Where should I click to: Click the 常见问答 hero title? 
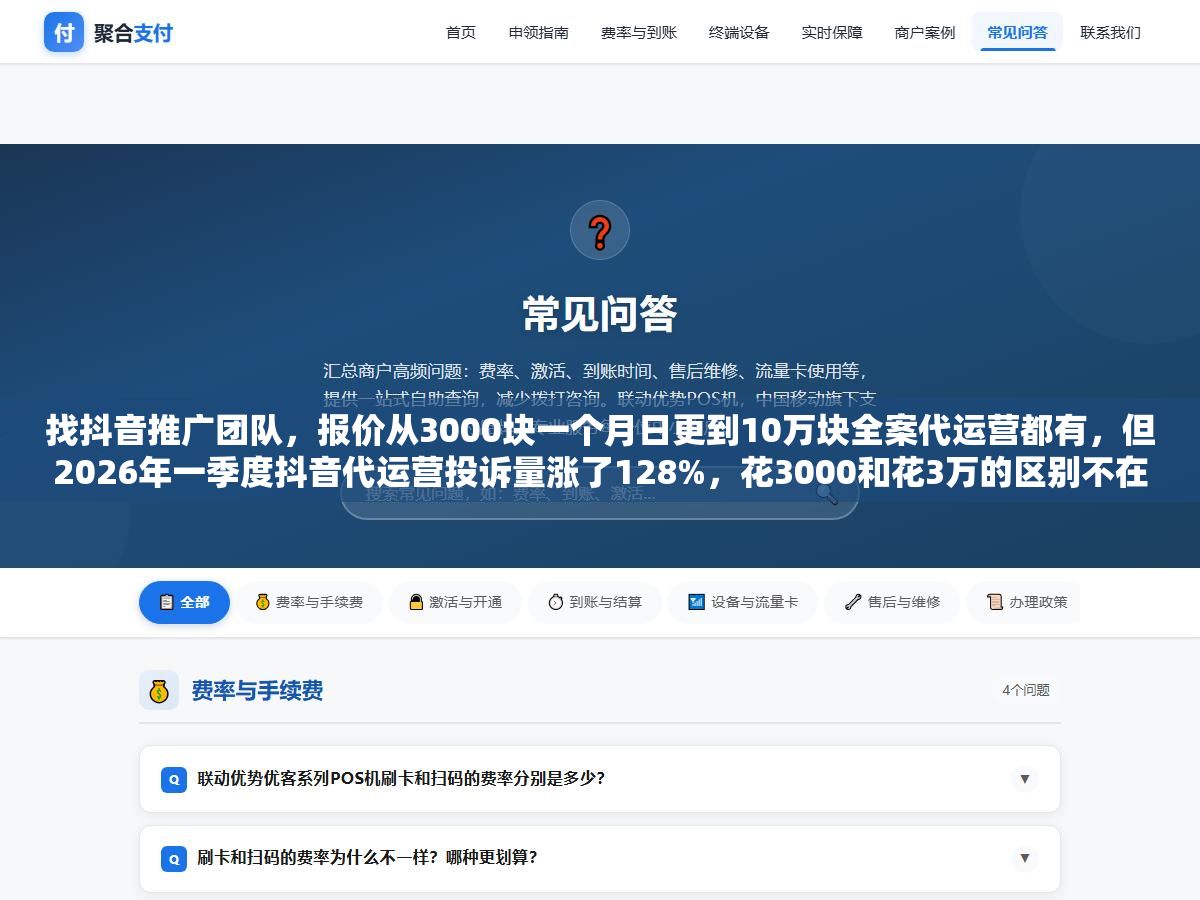coord(600,314)
